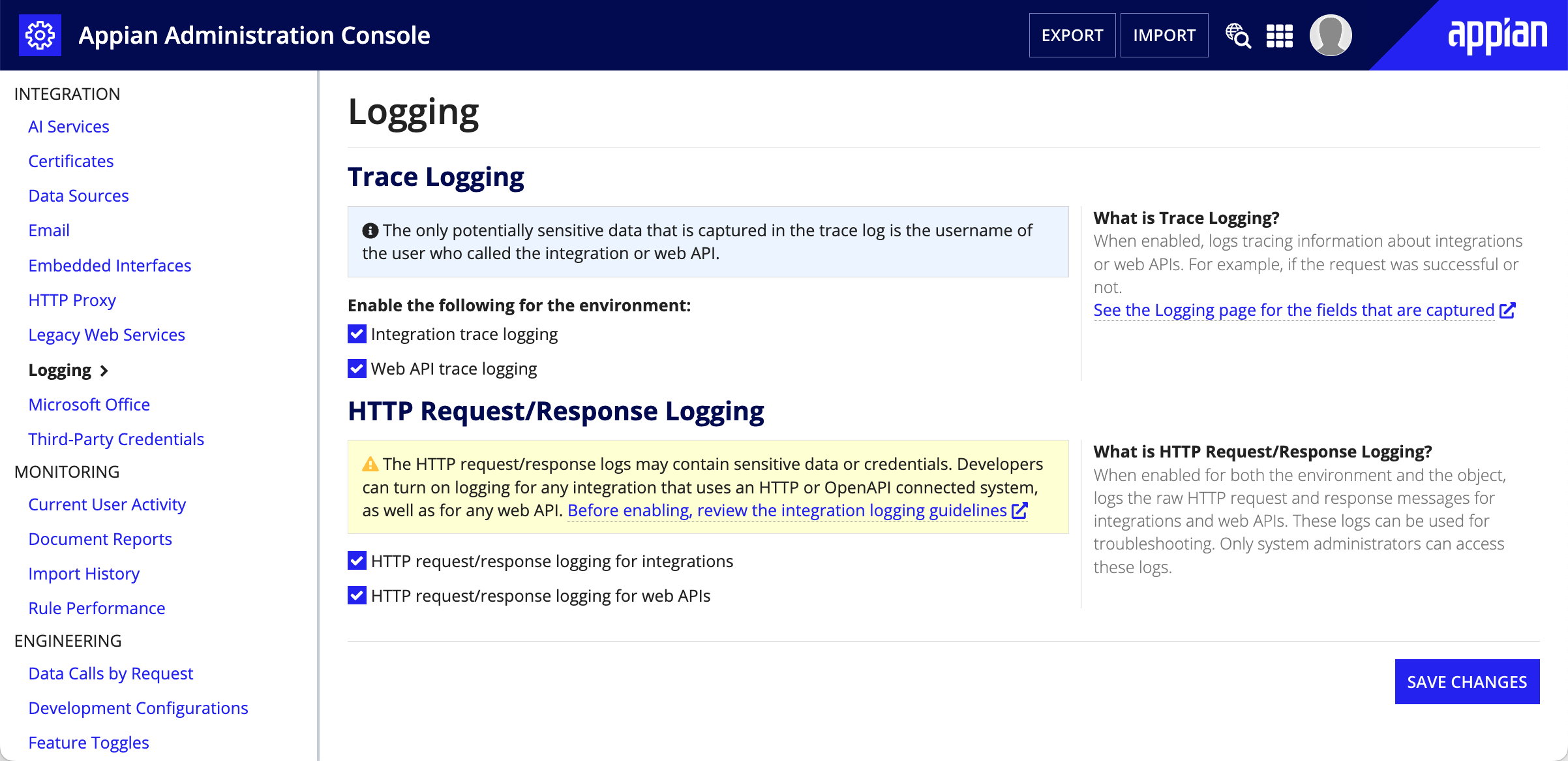Click the Trace Logging heading
1568x761 pixels.
(436, 177)
